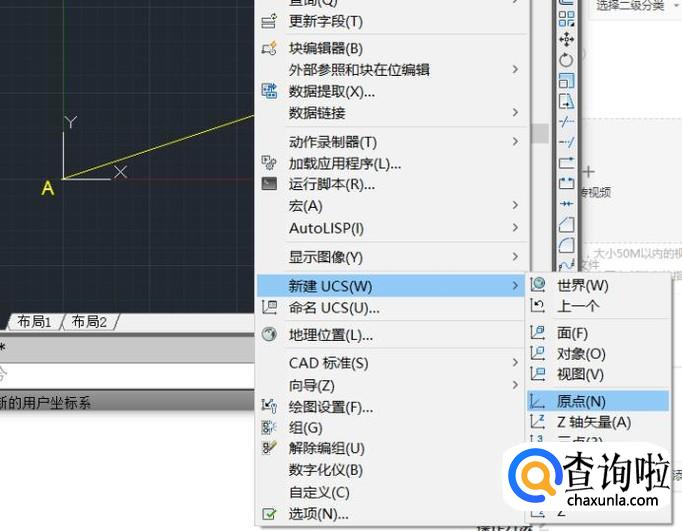The height and width of the screenshot is (531, 682).
Task: Click 加载应用程序(L)... load application entry
Action: tap(344, 164)
